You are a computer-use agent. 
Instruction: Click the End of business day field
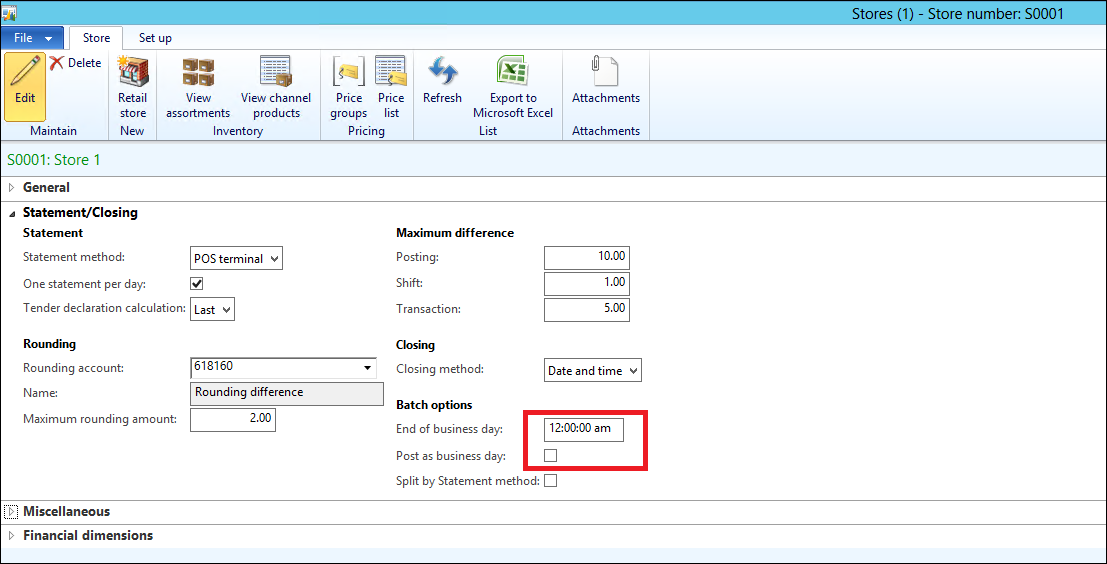click(584, 428)
